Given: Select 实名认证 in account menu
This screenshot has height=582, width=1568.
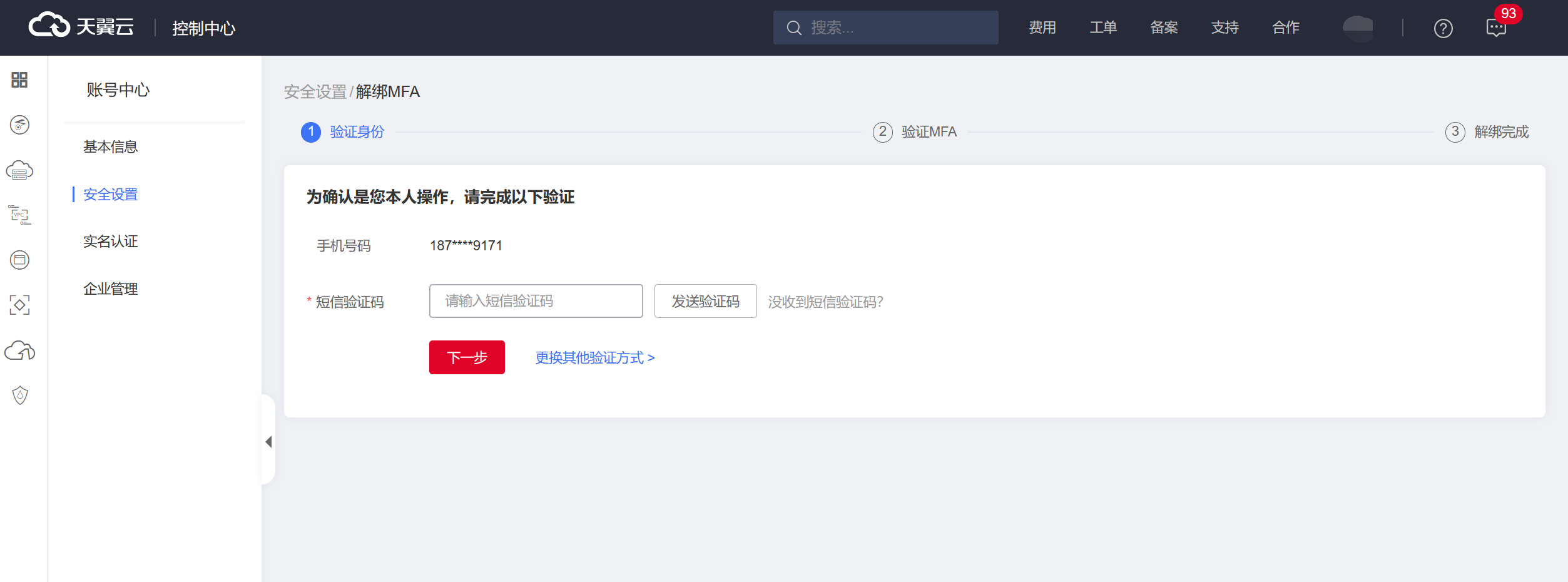Looking at the screenshot, I should (111, 242).
